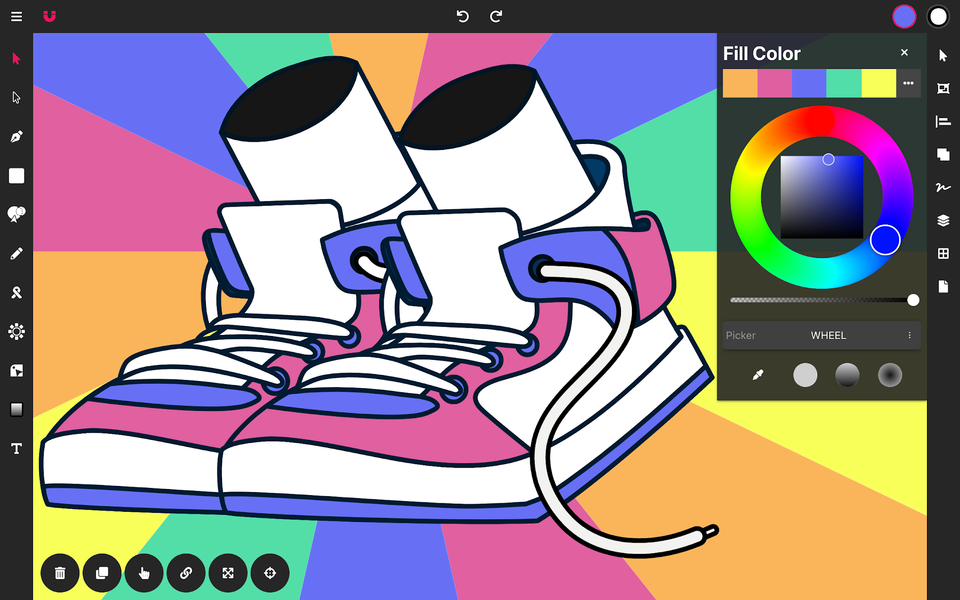Choose the Node selection tool
The image size is (960, 600).
[16, 97]
